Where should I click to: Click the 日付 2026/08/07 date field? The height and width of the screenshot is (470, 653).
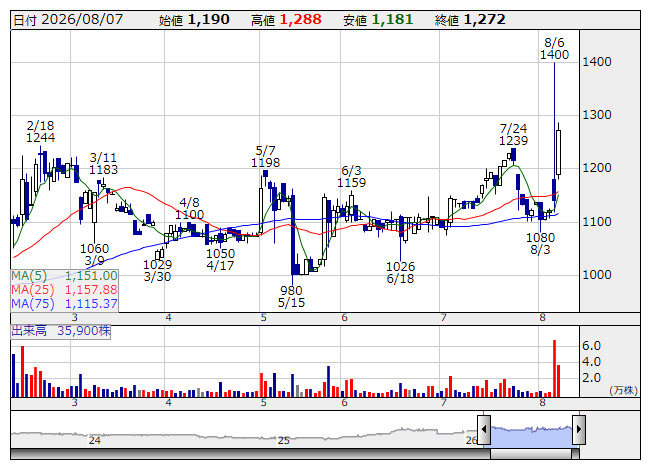(x=68, y=20)
